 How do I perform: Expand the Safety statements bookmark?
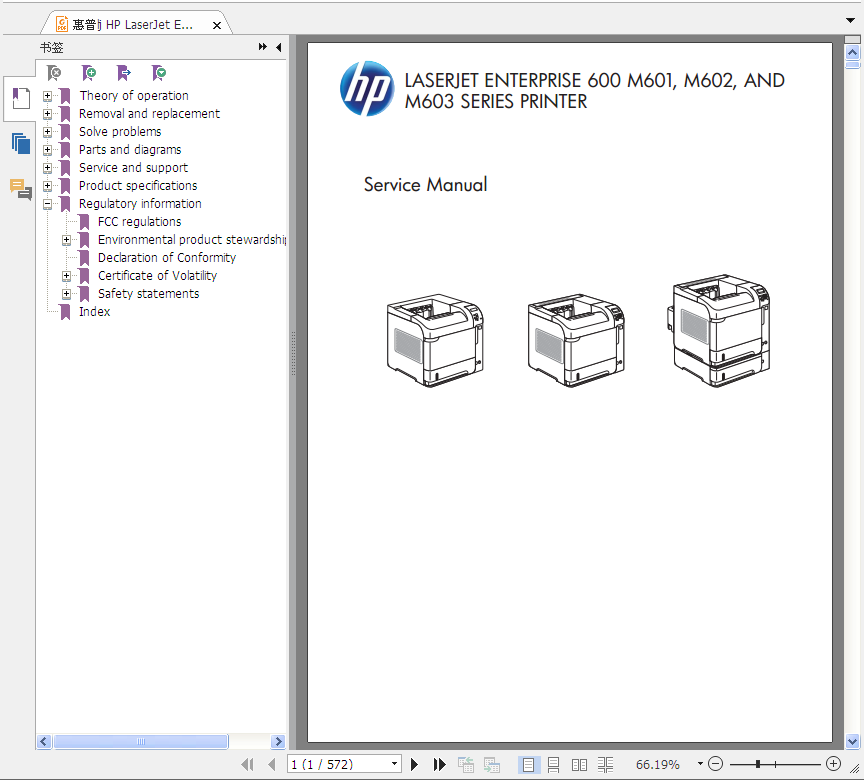coord(66,294)
